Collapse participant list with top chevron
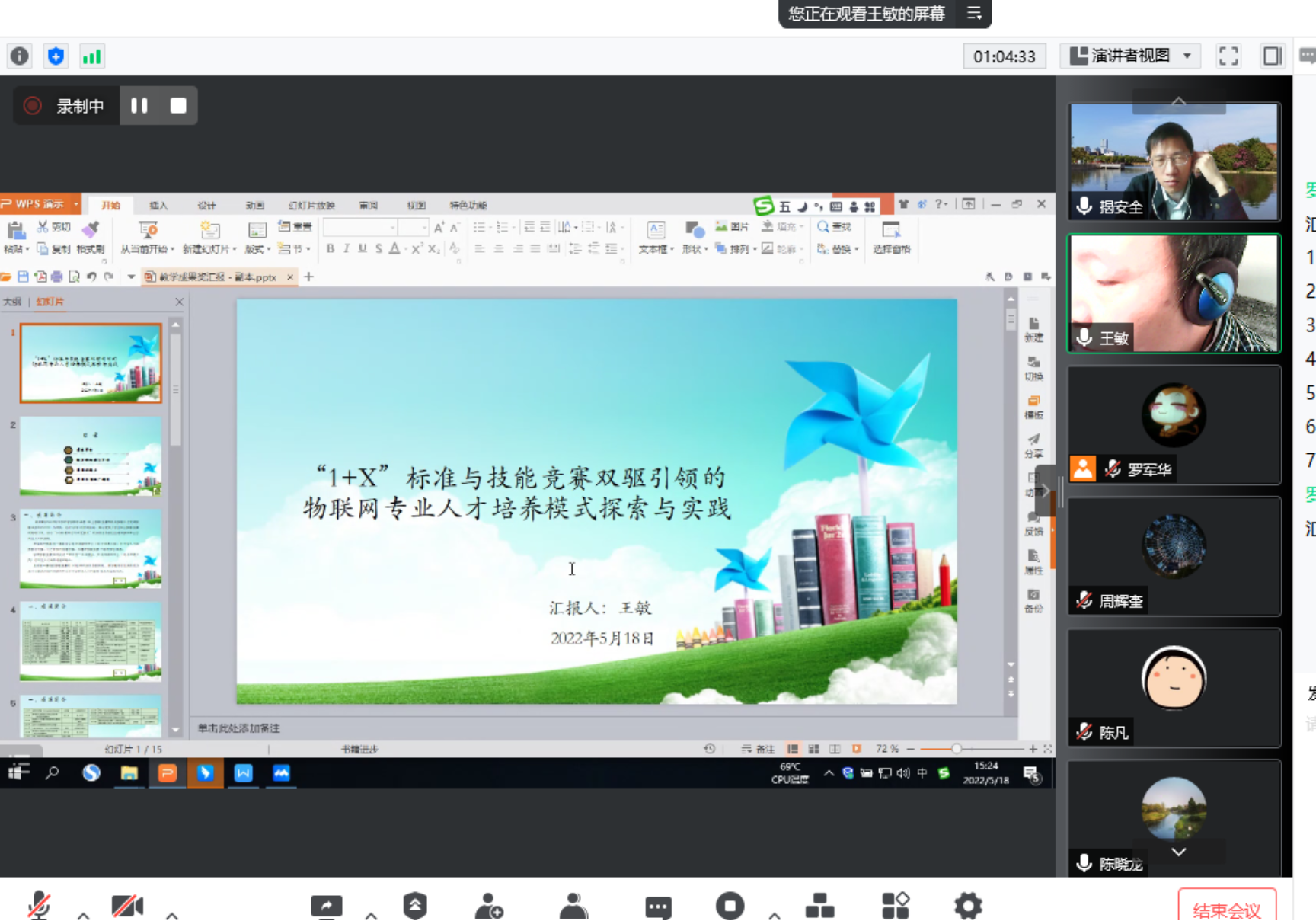The image size is (1316, 921). pos(1178,101)
